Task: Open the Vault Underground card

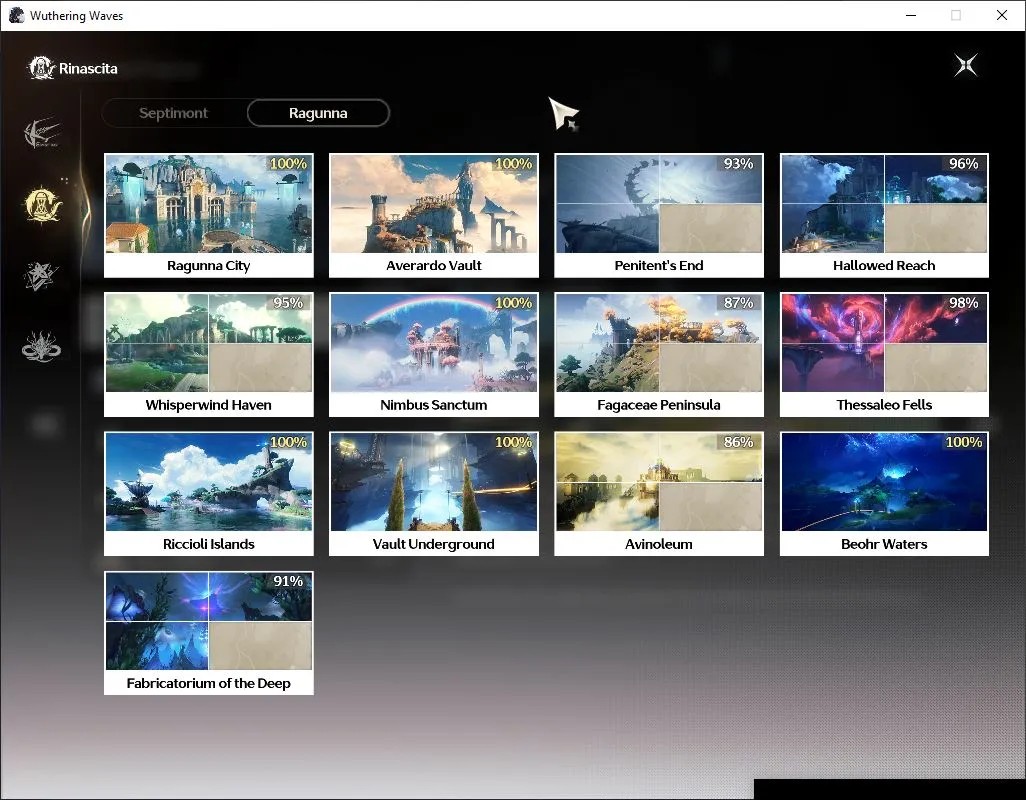Action: point(434,494)
